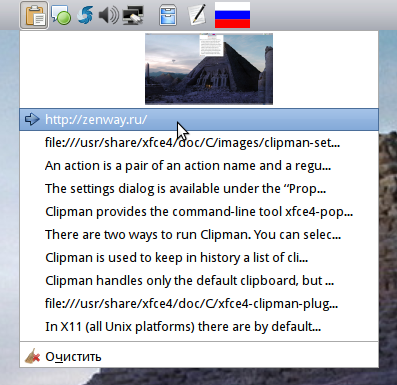
Task: Pick "Clipman handles only the default clipboard" entry
Action: [199, 281]
